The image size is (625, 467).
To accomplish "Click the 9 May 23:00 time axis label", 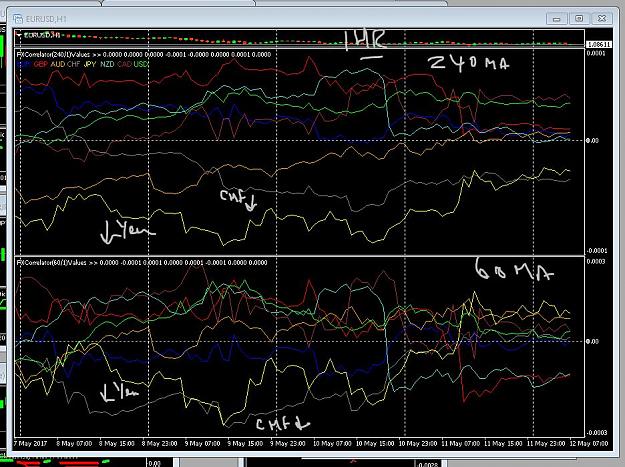I will [x=288, y=443].
